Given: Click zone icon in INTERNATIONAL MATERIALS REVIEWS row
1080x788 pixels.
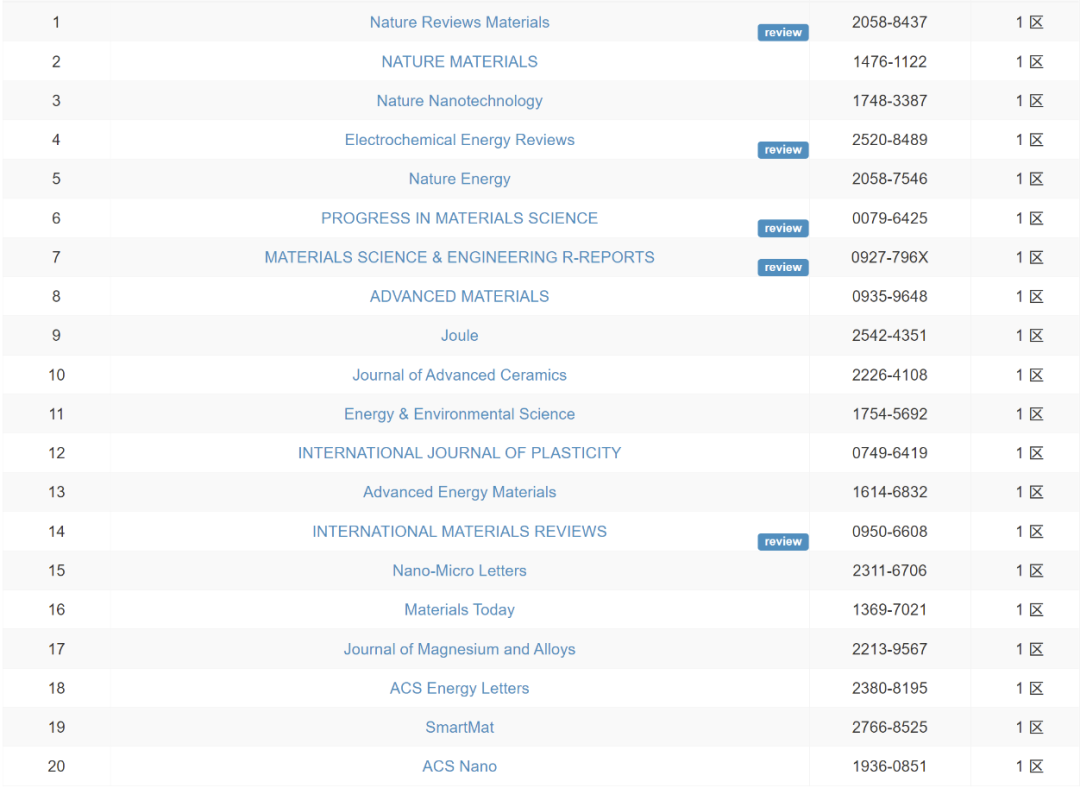Looking at the screenshot, I should click(x=1037, y=532).
